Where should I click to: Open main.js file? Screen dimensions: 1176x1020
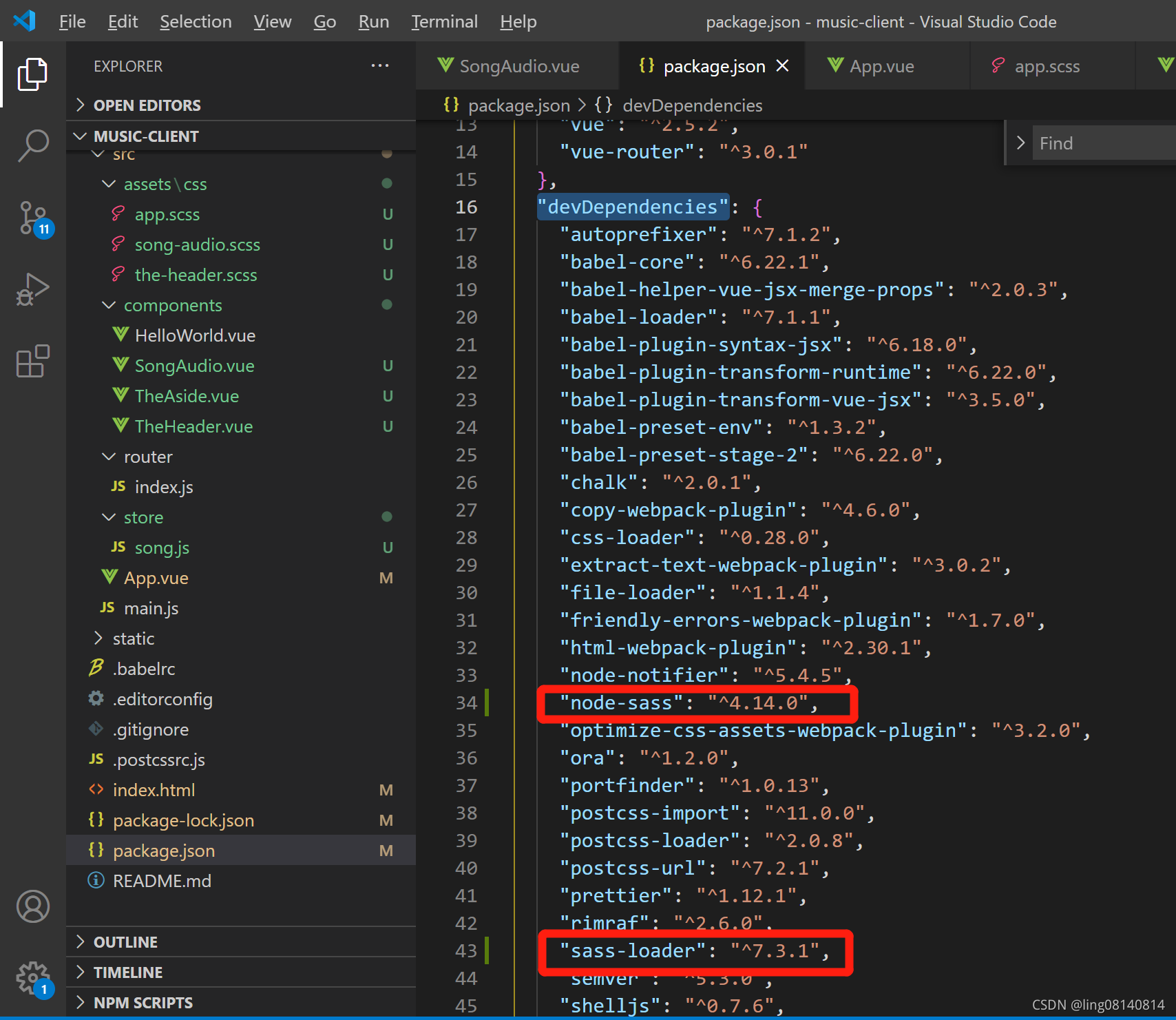[241, 608]
